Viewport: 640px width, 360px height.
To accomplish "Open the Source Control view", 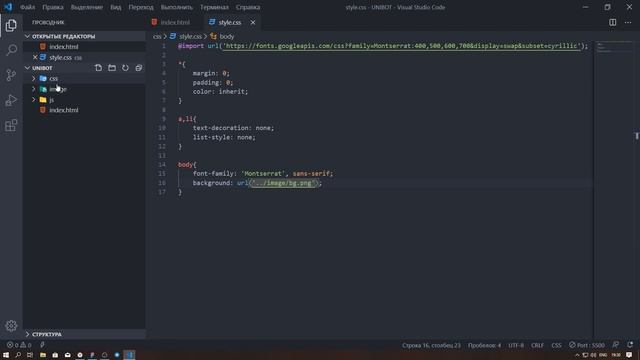I will coord(11,75).
